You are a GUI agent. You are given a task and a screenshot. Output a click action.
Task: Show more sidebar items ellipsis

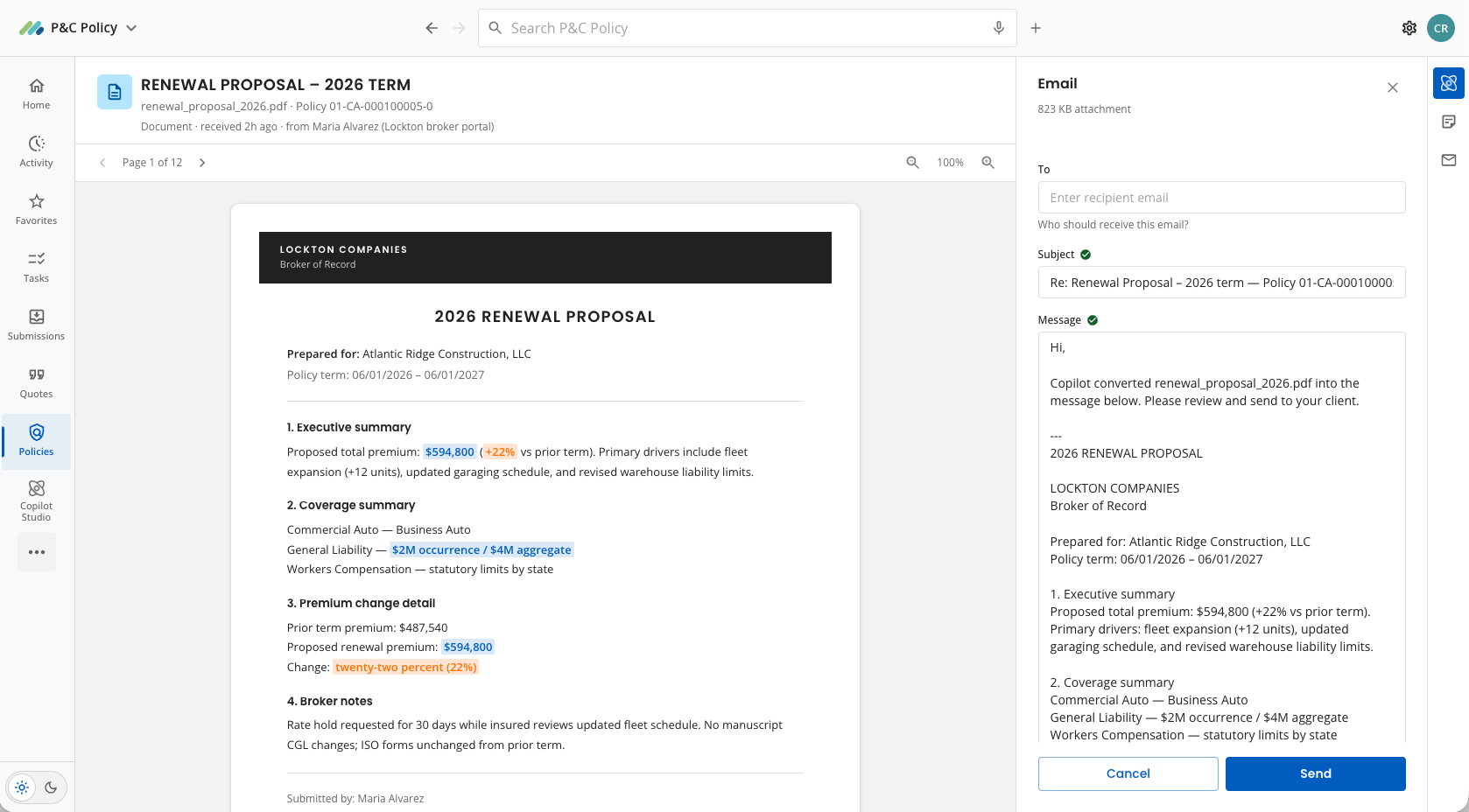(37, 552)
